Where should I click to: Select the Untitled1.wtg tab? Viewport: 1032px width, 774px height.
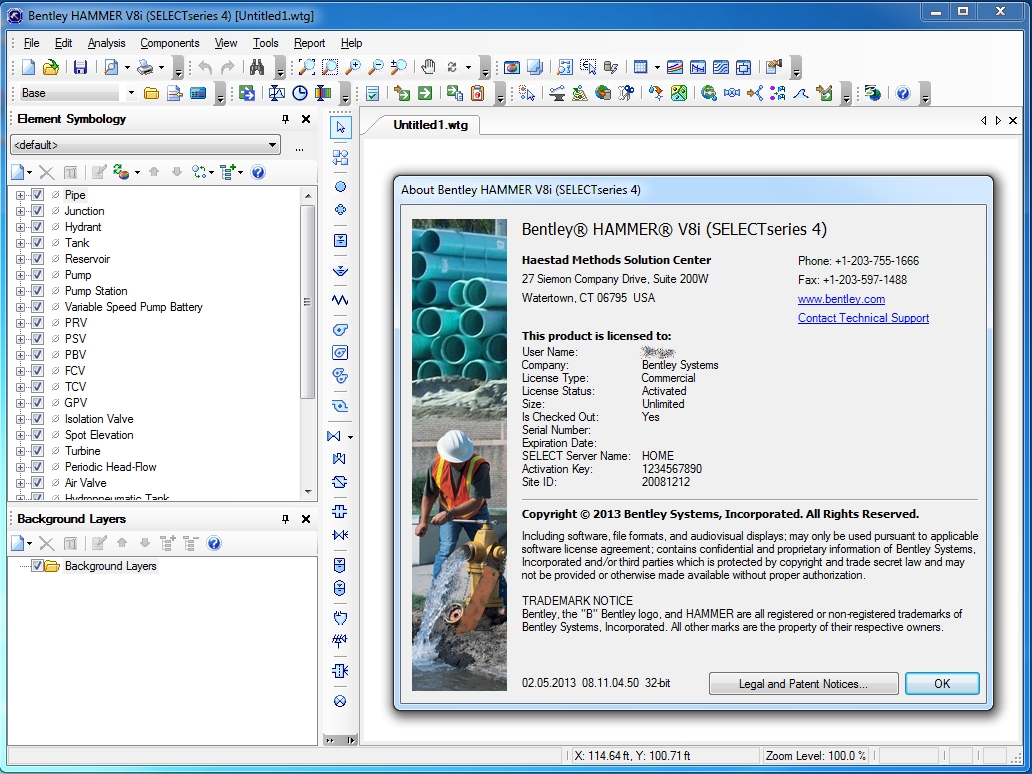(430, 124)
